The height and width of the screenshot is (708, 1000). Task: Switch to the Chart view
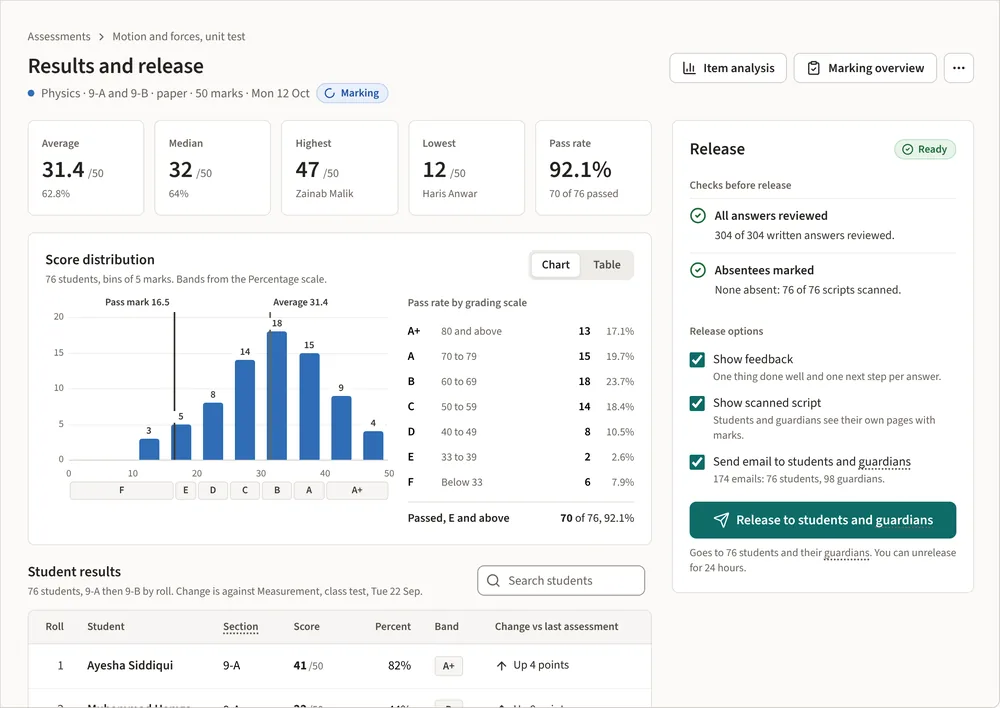tap(555, 265)
